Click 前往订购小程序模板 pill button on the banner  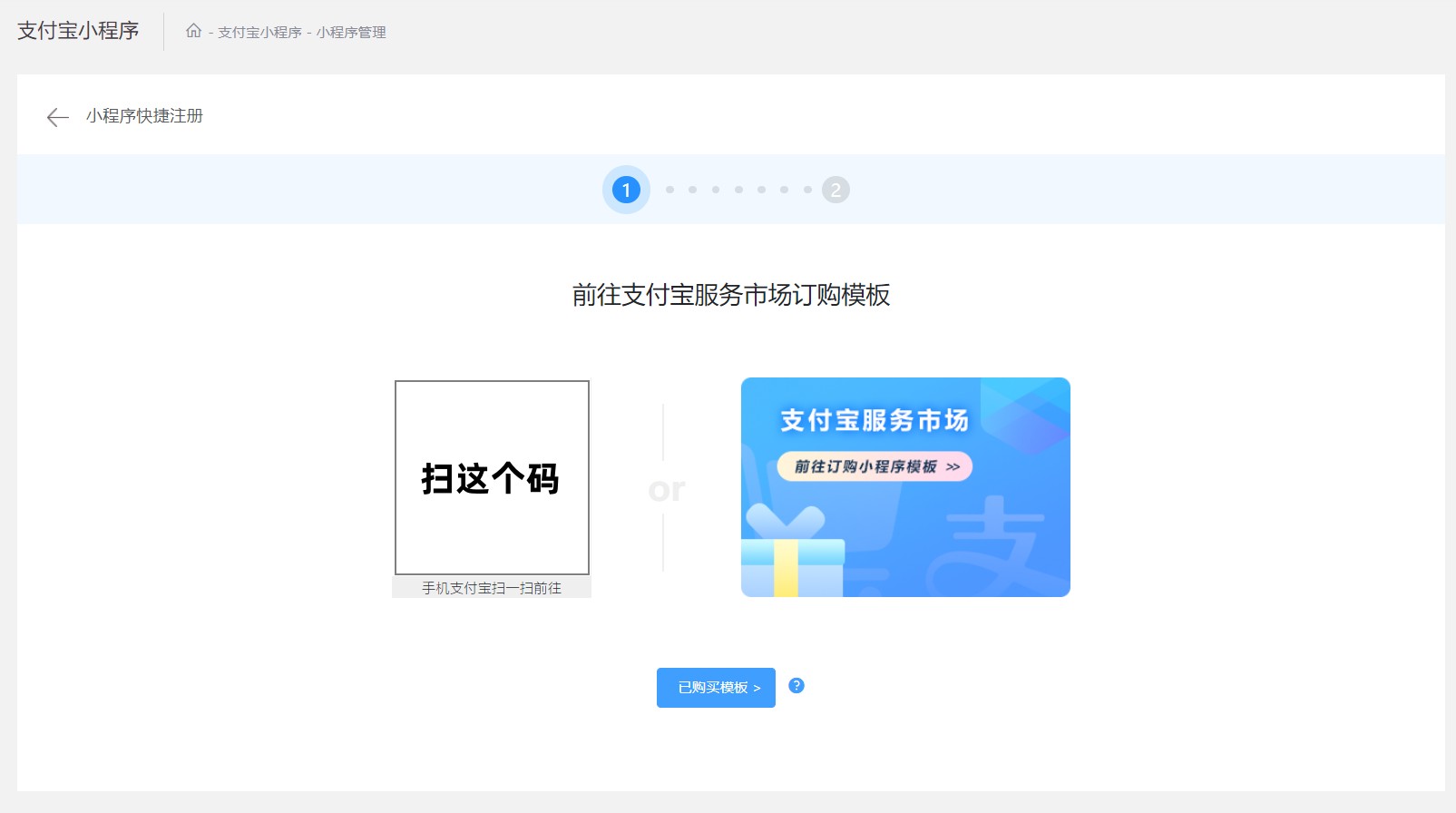(x=875, y=466)
